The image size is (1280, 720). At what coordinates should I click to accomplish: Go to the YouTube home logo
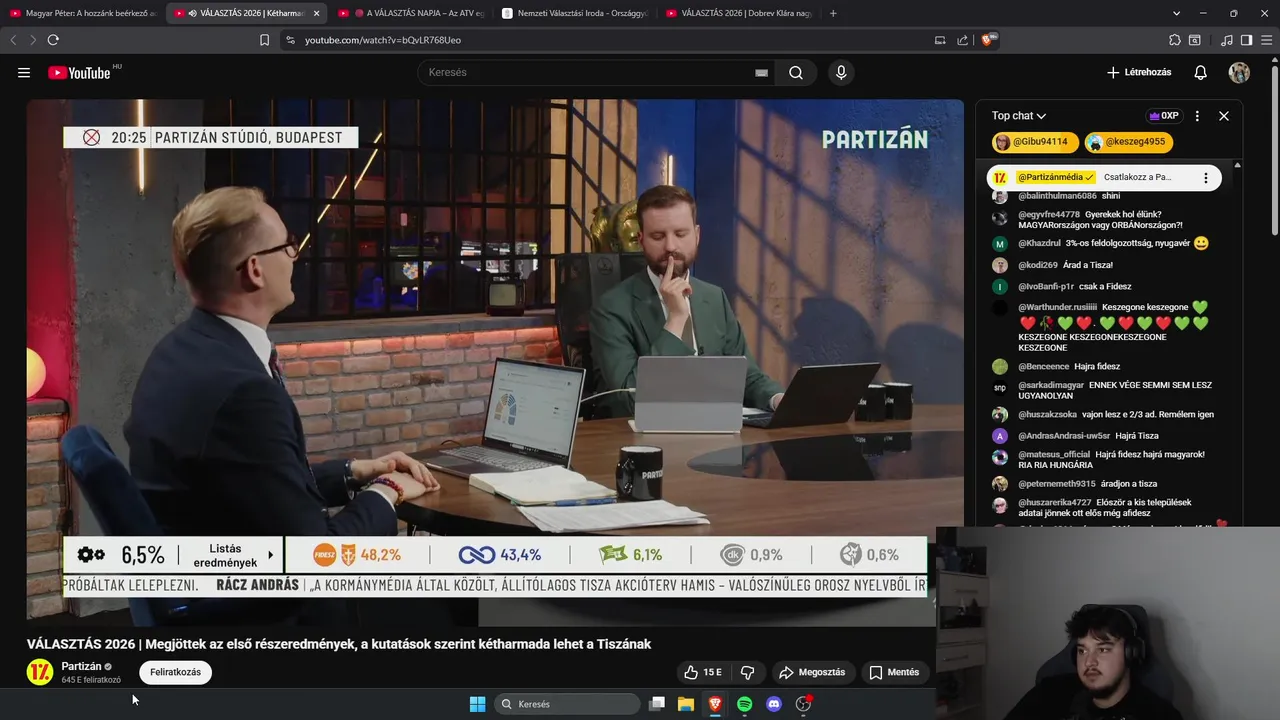click(x=80, y=72)
